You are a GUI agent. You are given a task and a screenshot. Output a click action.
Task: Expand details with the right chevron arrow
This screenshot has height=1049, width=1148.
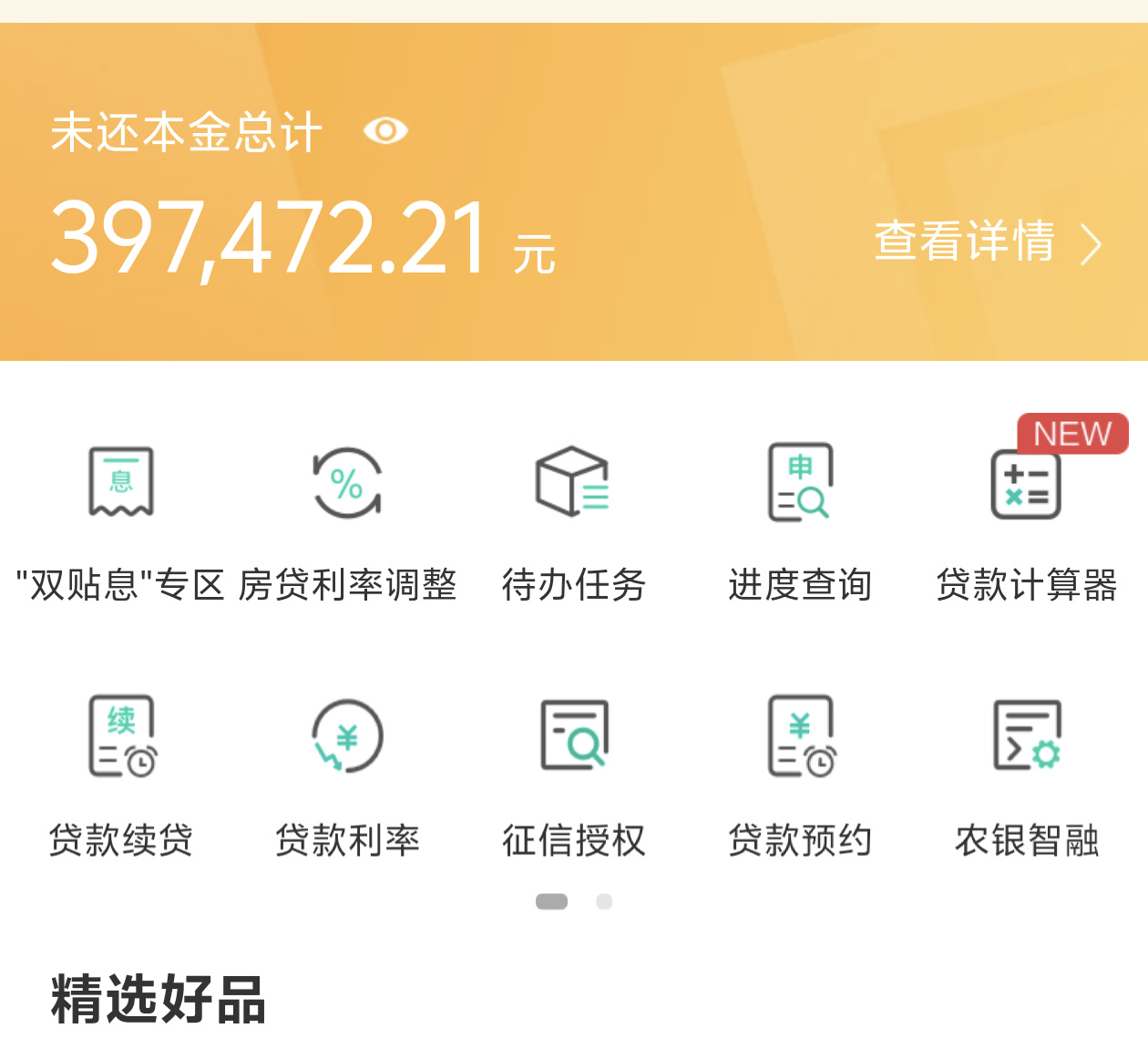pos(1091,244)
